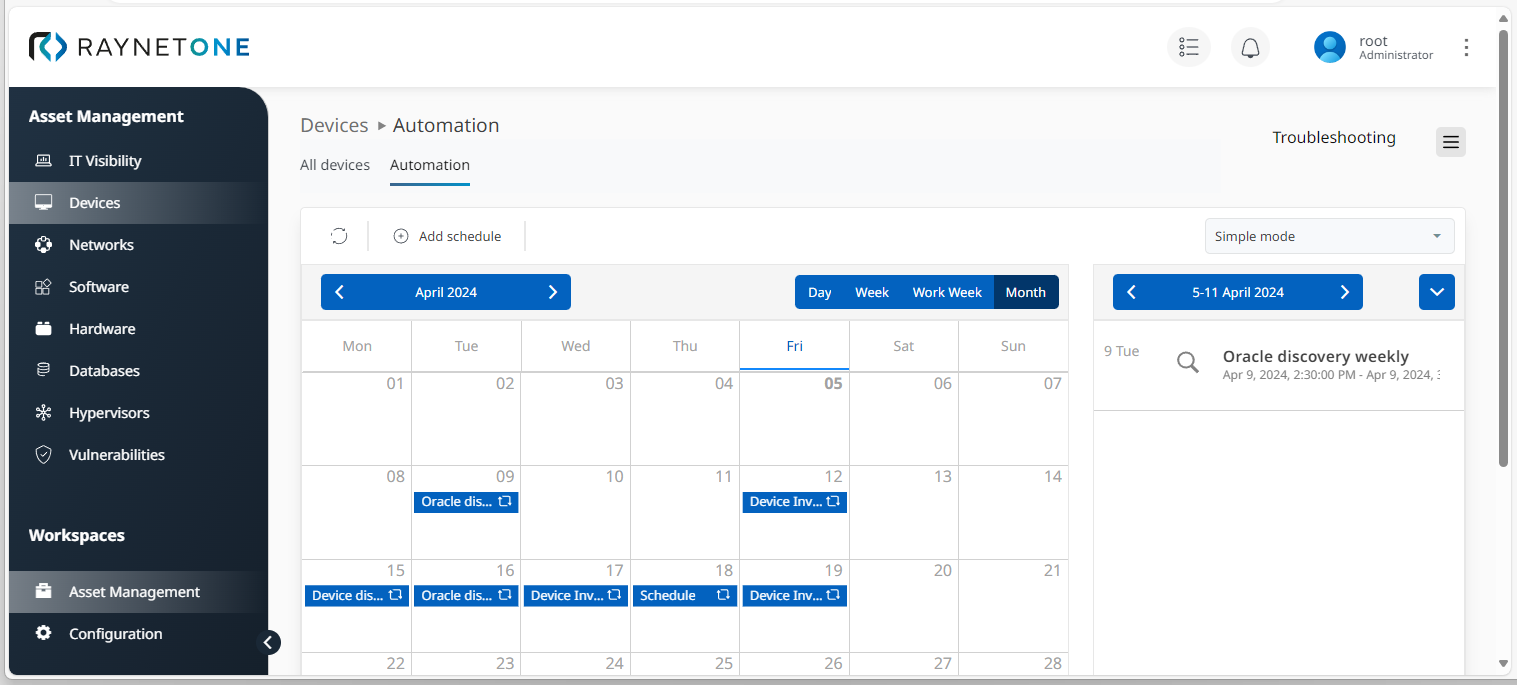Expand the agenda panel down-chevron button
The image size is (1517, 685).
tap(1436, 292)
